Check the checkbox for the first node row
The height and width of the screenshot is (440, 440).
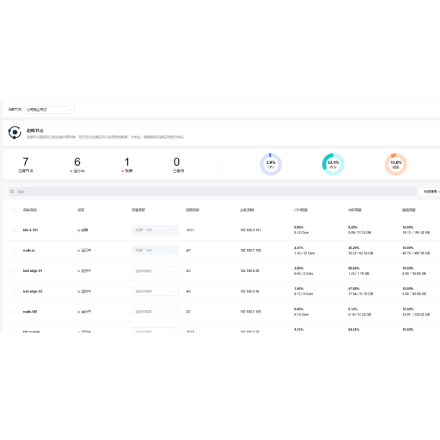point(14,230)
